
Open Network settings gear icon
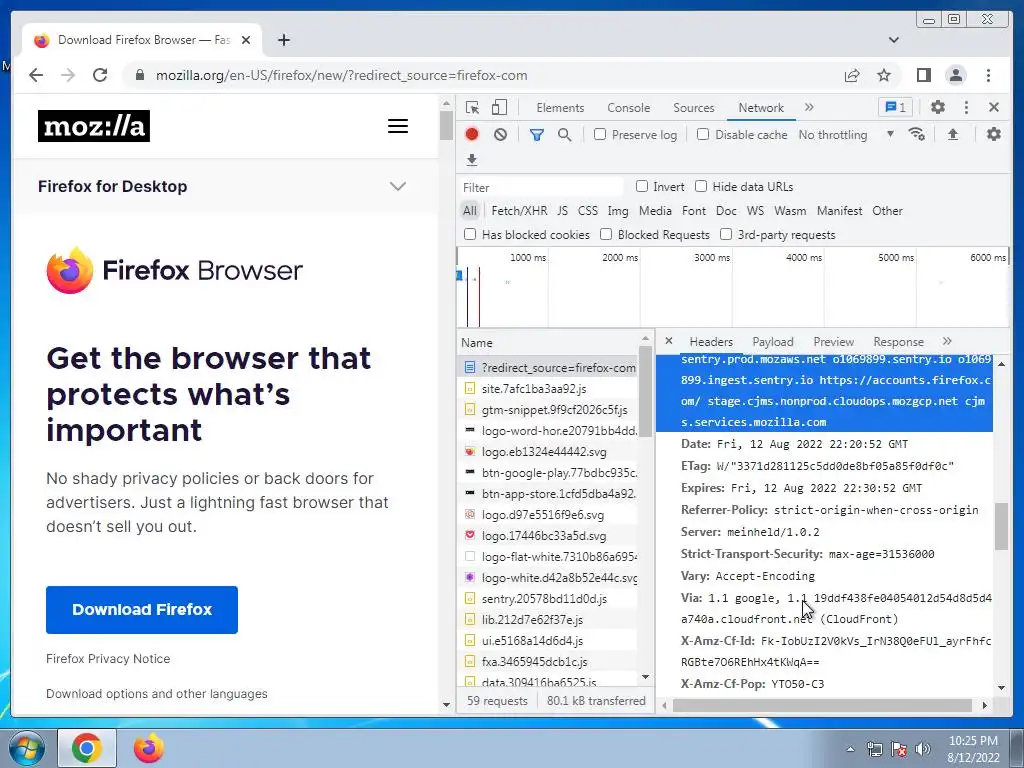coord(993,135)
